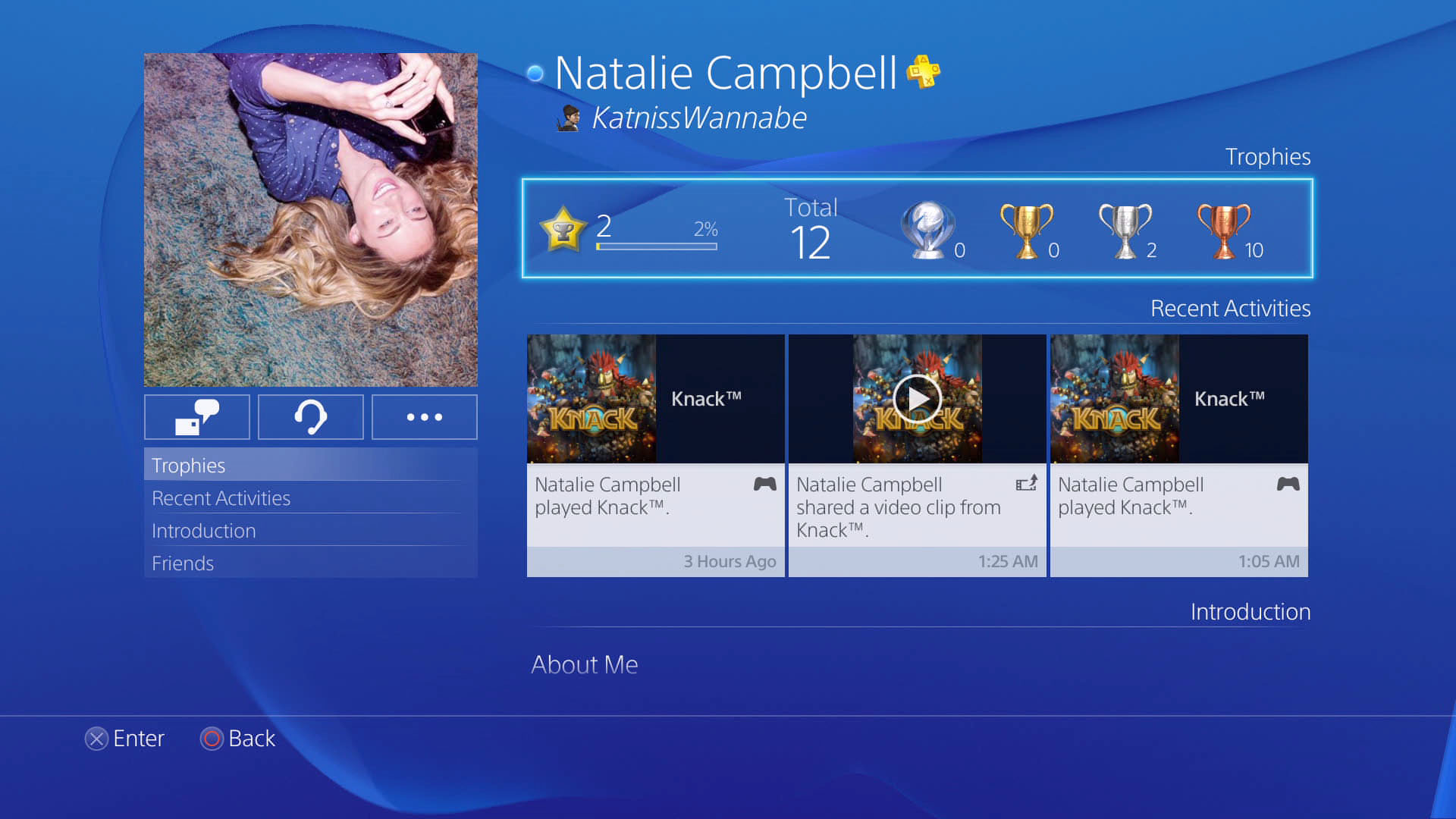Click the video share icon on the clip activity

[1026, 483]
